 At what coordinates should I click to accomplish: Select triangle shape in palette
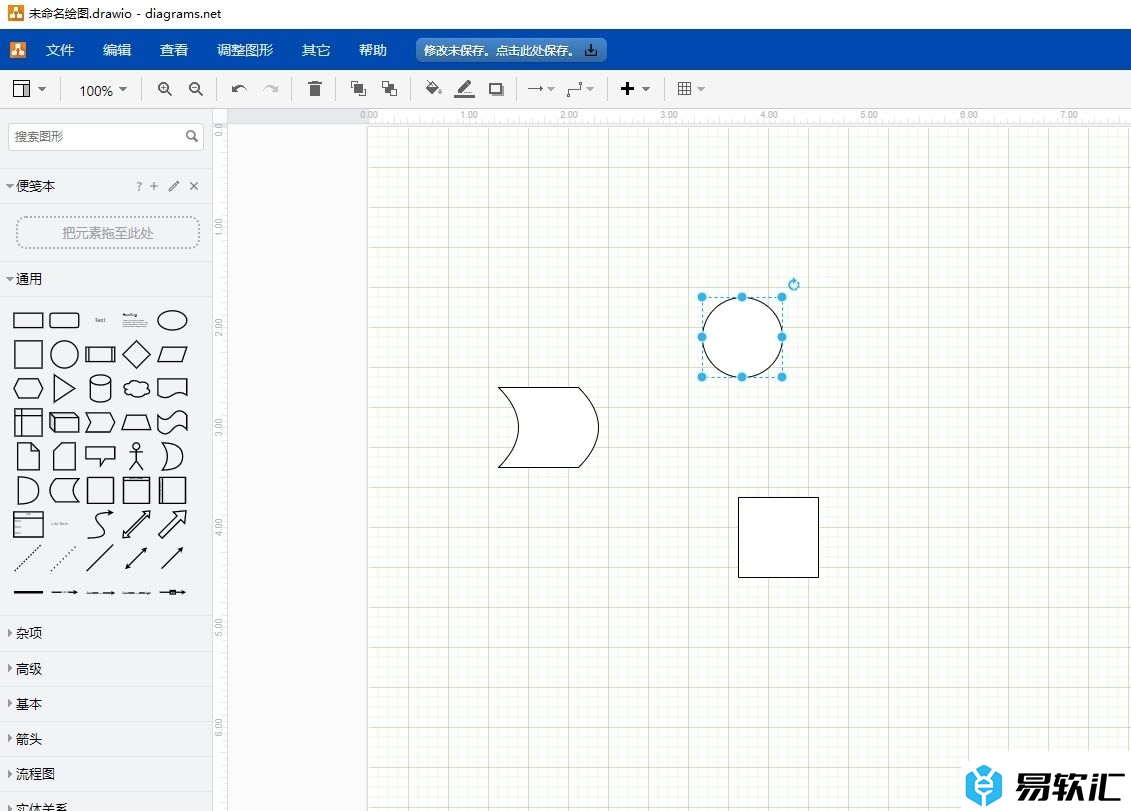(64, 388)
